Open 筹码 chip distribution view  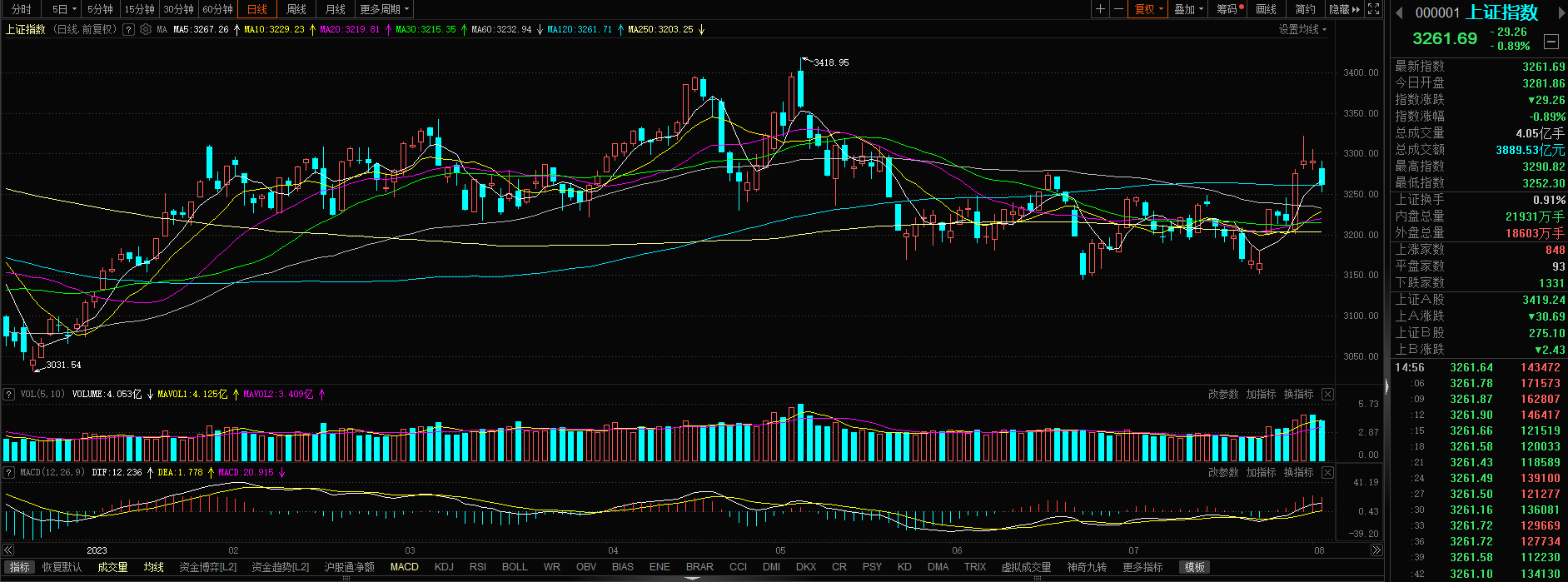(x=1229, y=9)
